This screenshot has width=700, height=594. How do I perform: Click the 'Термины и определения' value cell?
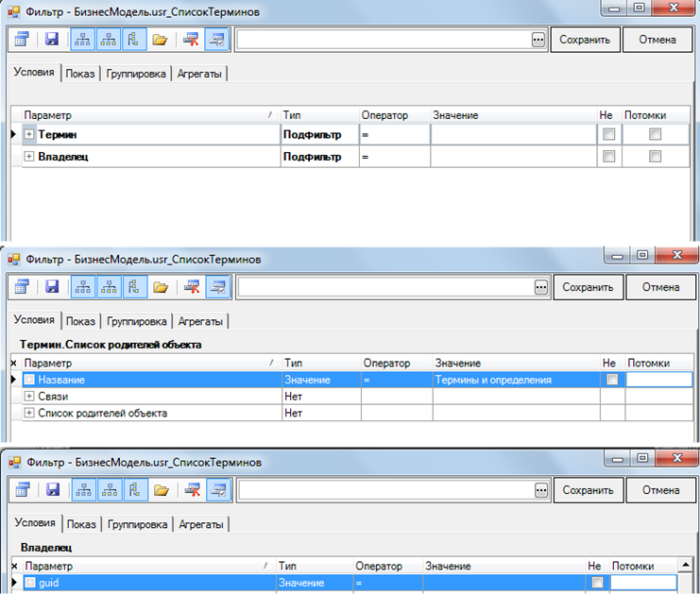pos(515,380)
